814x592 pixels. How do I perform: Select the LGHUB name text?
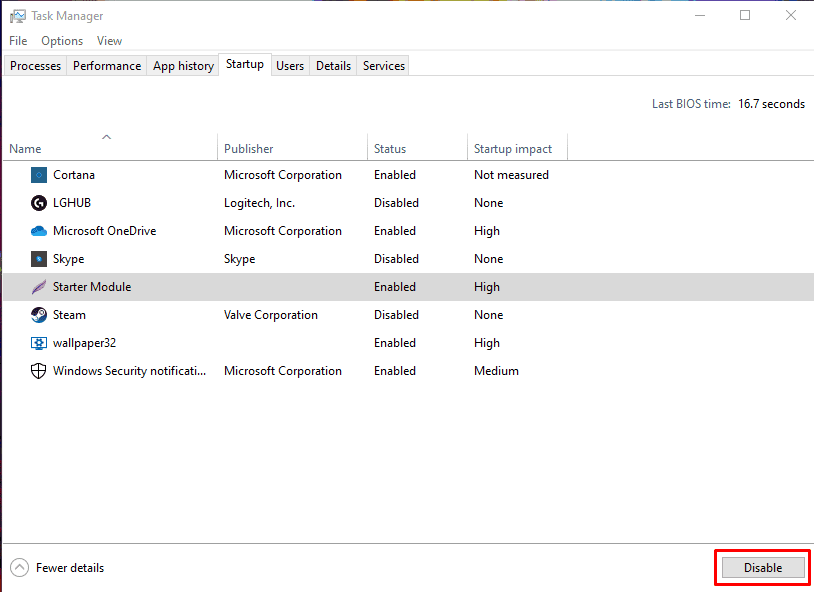coord(72,203)
